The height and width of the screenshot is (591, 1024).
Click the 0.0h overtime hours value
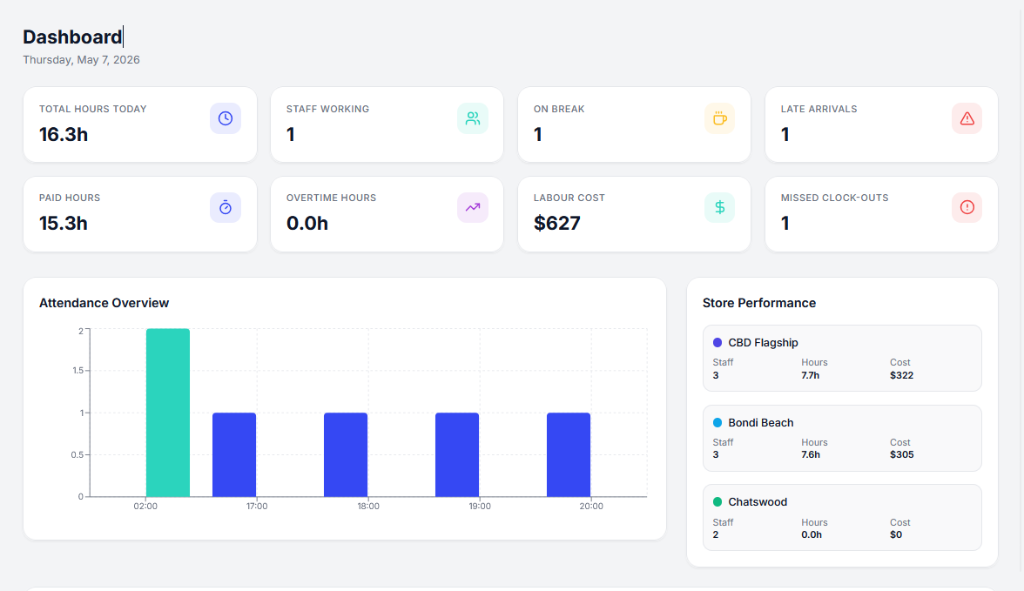click(307, 223)
